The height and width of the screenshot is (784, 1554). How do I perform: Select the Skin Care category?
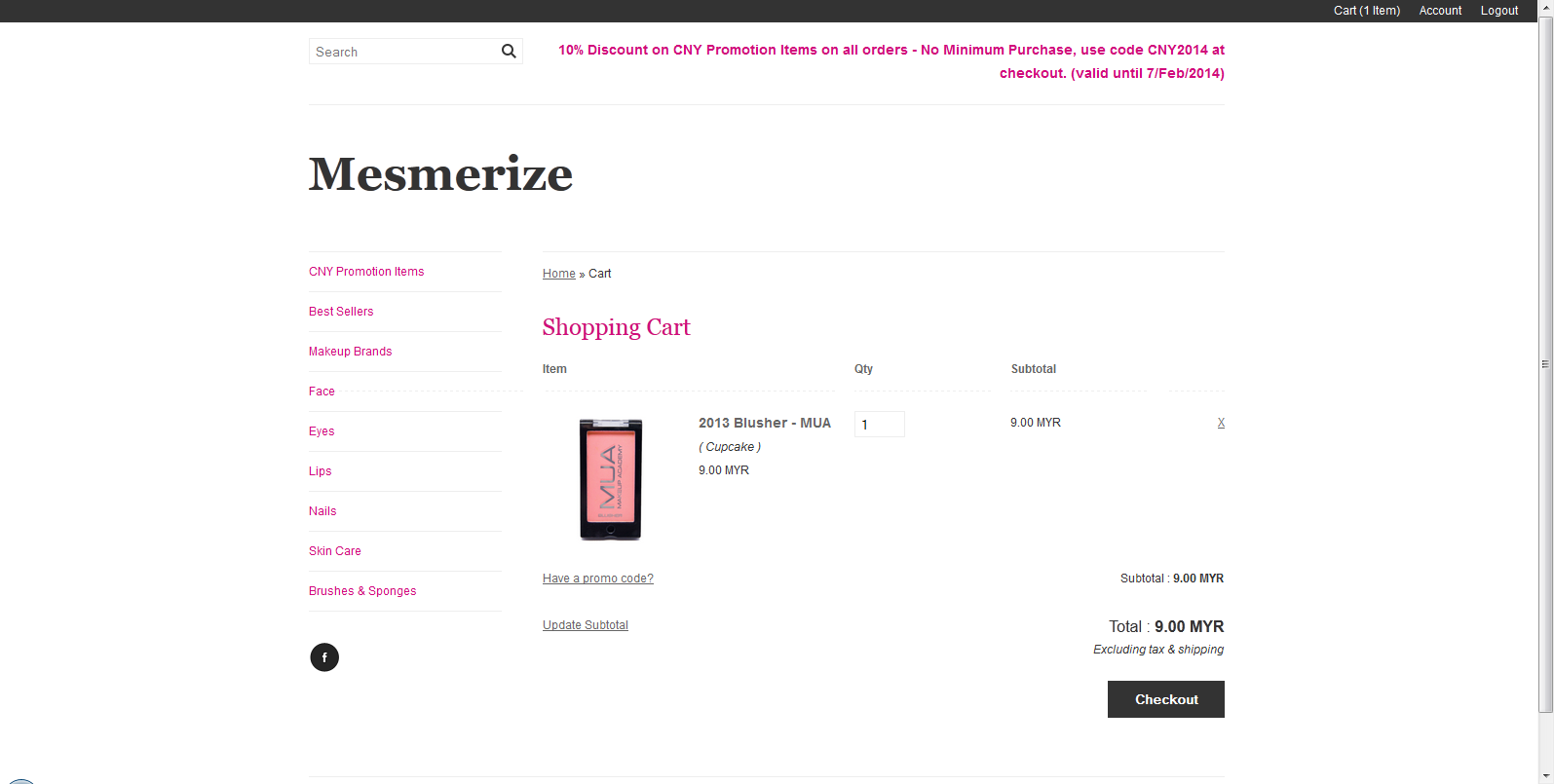pos(335,551)
